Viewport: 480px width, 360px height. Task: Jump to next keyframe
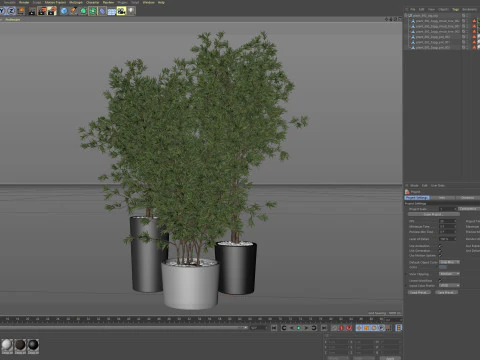click(x=314, y=328)
